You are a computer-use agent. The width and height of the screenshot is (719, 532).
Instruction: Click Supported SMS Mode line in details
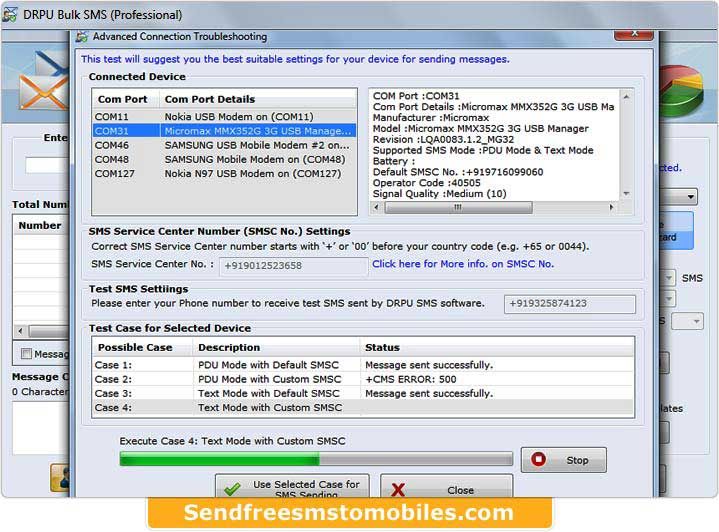[483, 150]
